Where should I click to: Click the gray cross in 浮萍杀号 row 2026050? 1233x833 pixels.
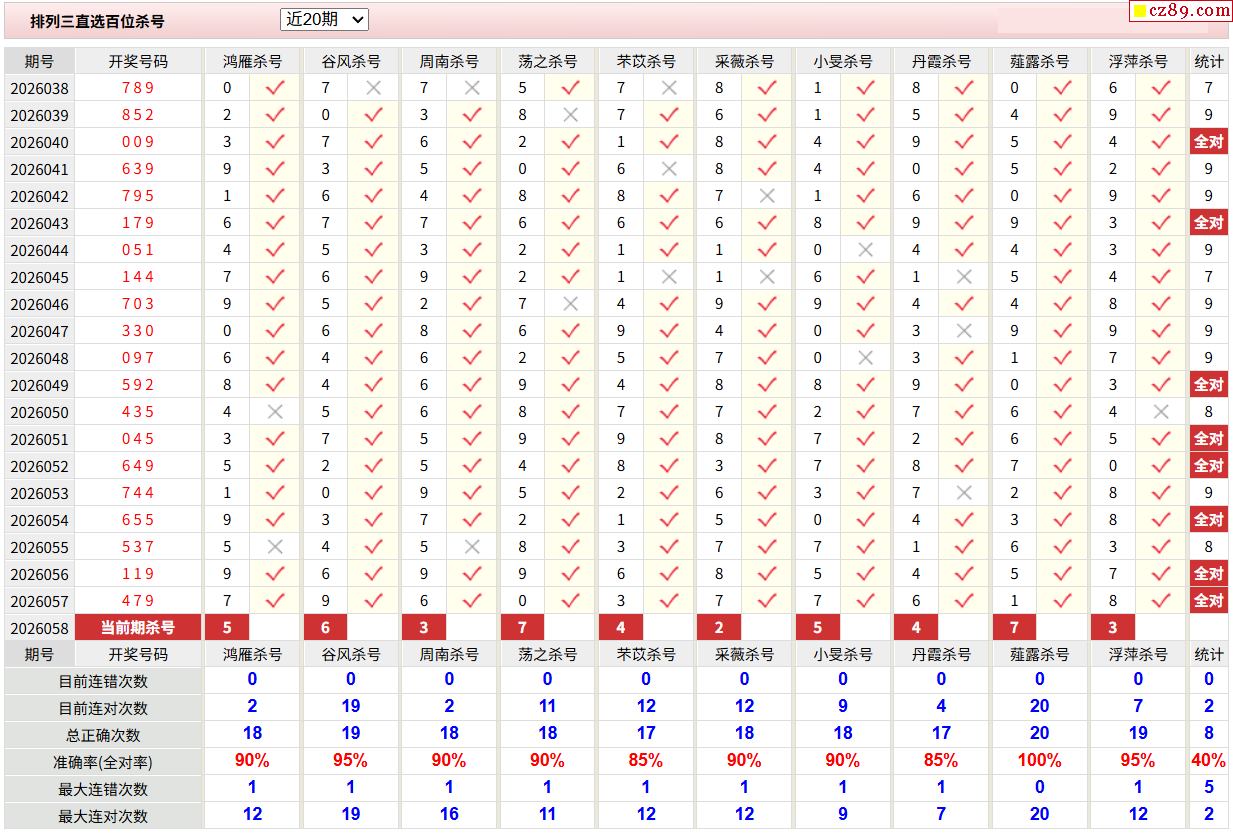click(x=1160, y=412)
